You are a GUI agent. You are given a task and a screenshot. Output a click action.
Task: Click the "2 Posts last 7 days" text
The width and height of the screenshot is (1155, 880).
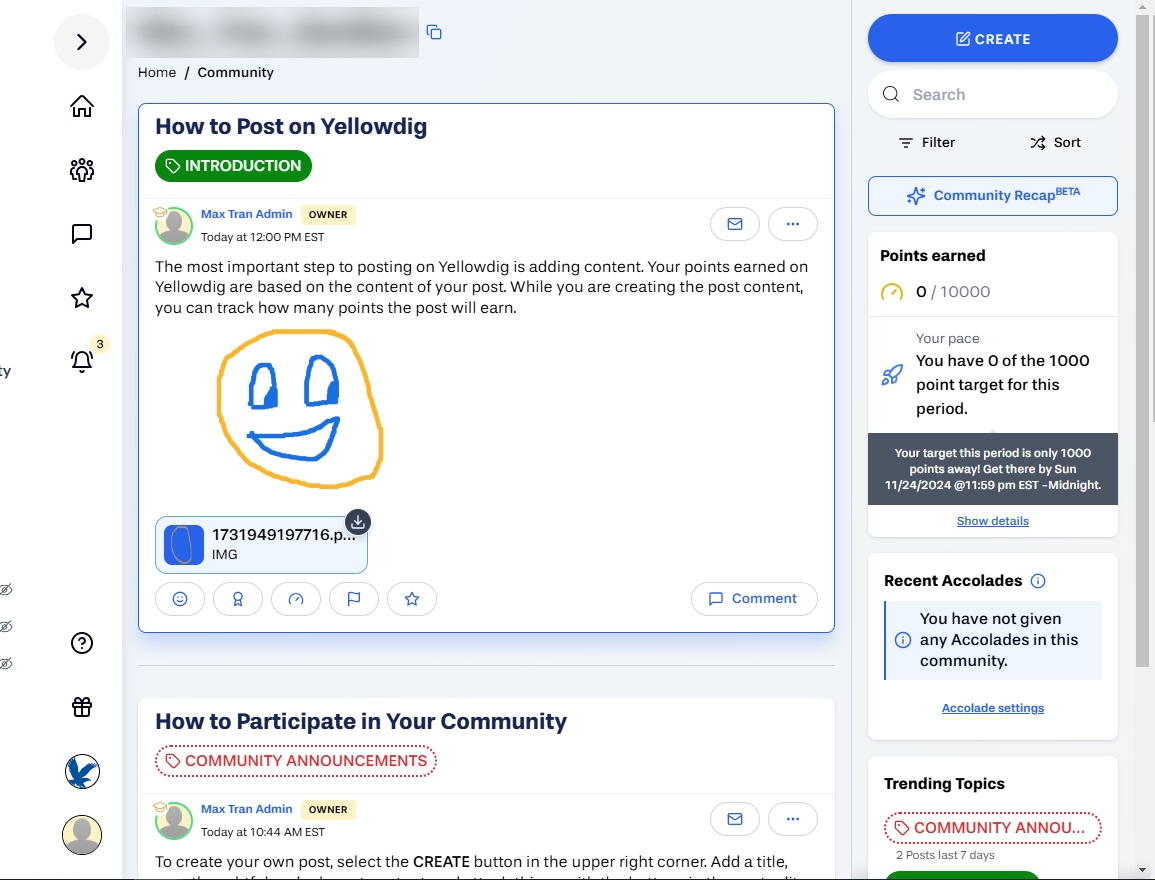pos(945,855)
